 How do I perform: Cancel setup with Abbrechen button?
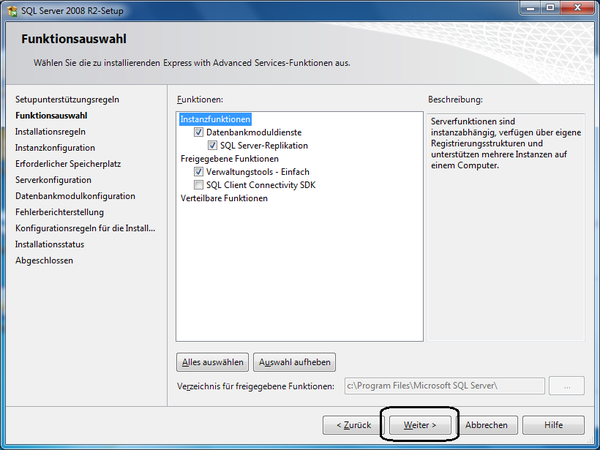486,425
